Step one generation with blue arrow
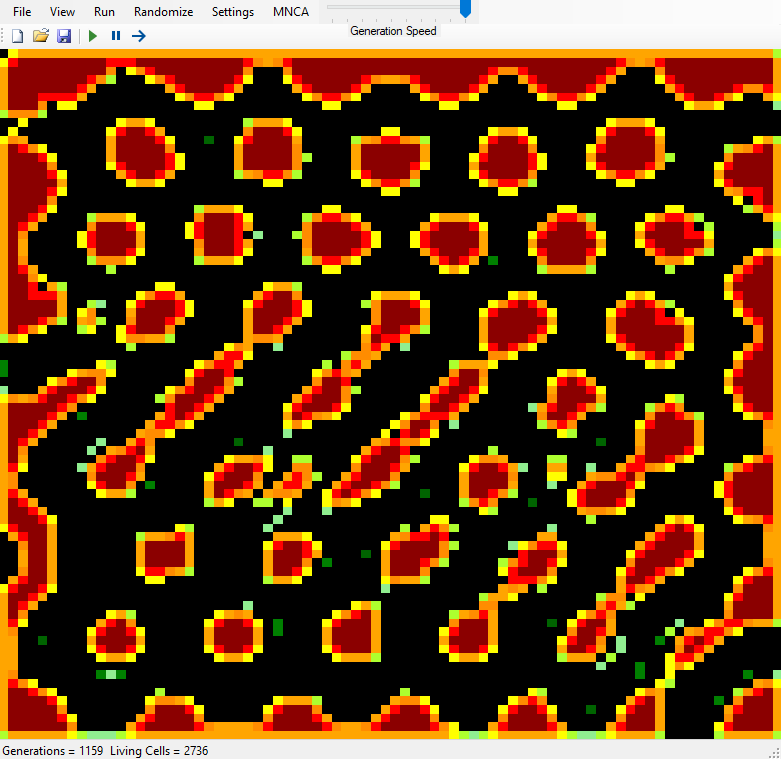781x759 pixels. pos(139,36)
